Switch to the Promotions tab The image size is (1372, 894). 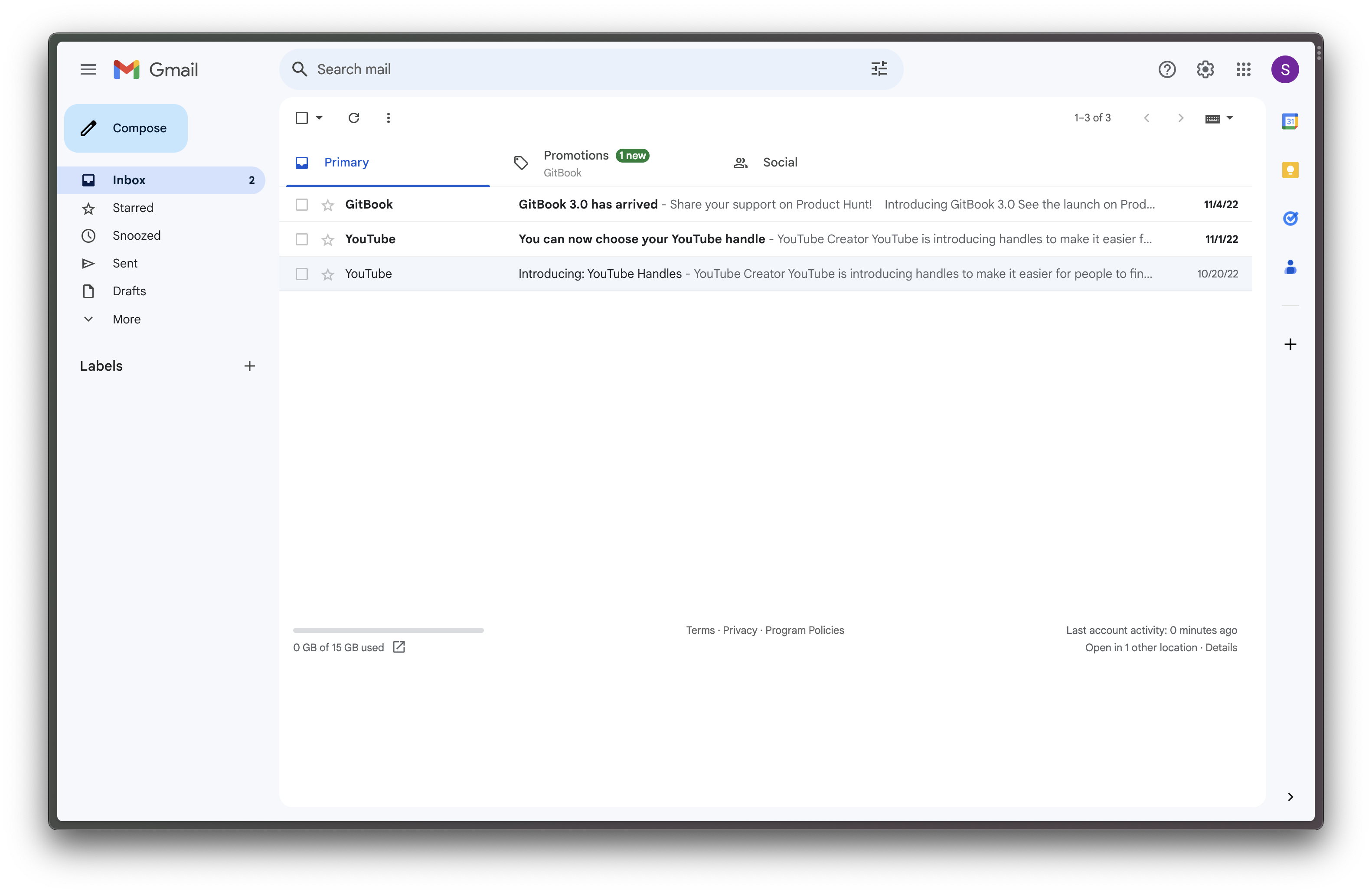(x=576, y=156)
